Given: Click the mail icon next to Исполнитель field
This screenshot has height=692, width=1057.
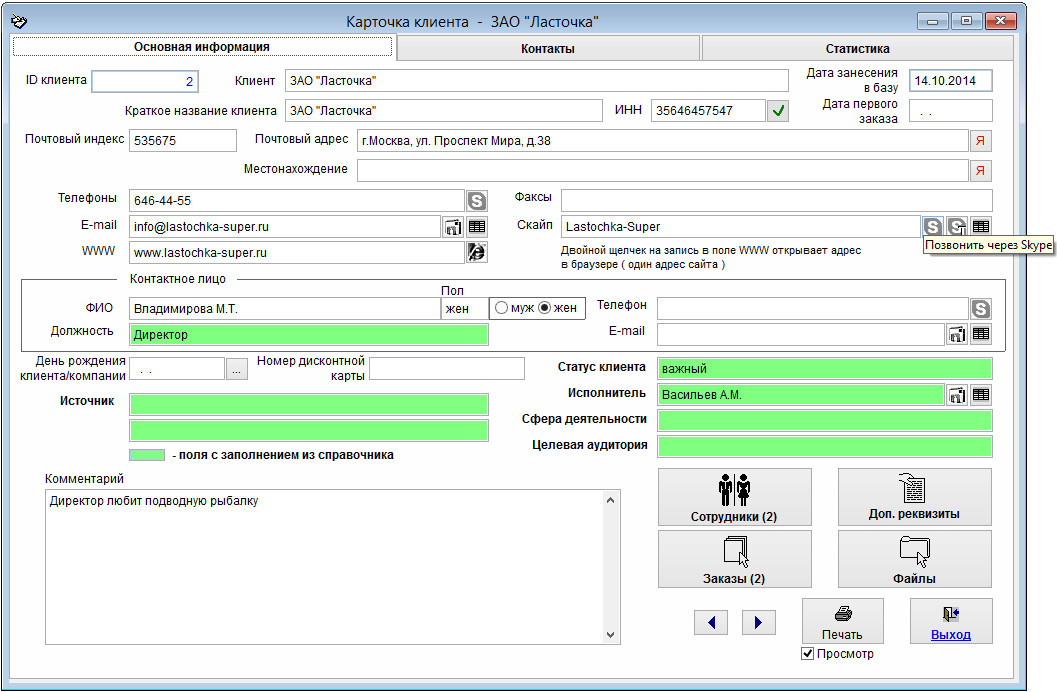Looking at the screenshot, I should [957, 395].
